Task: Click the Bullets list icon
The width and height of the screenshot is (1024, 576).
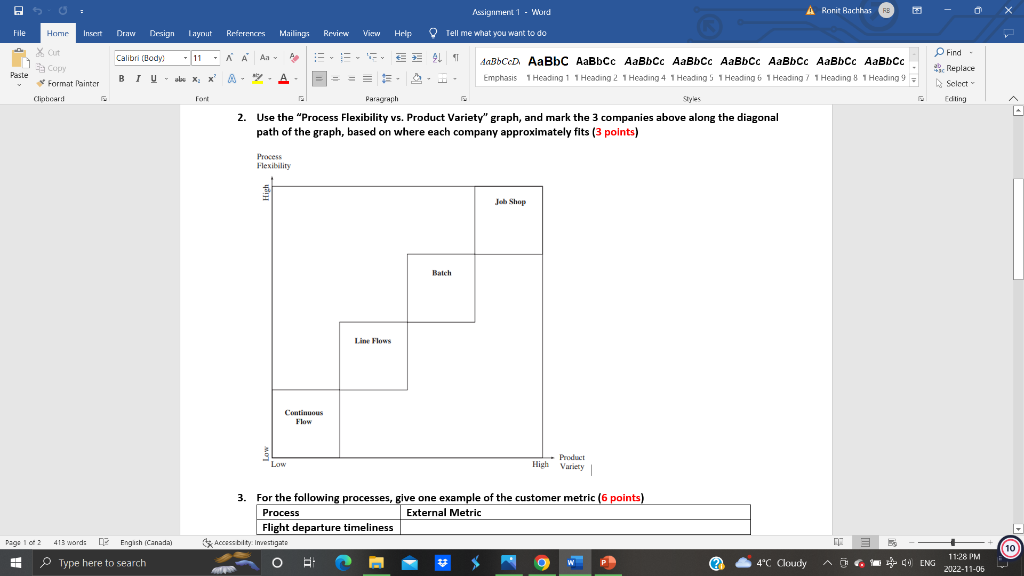Action: [x=319, y=57]
